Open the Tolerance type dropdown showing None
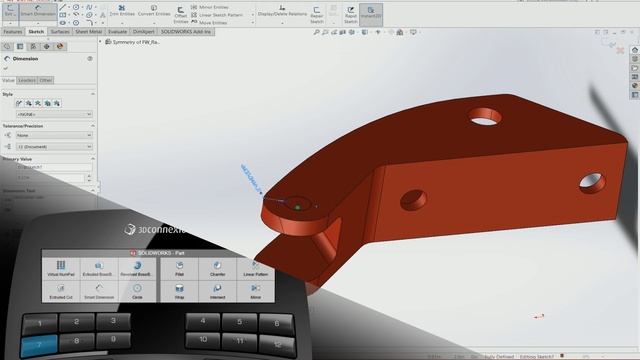This screenshot has height=360, width=640. point(54,135)
